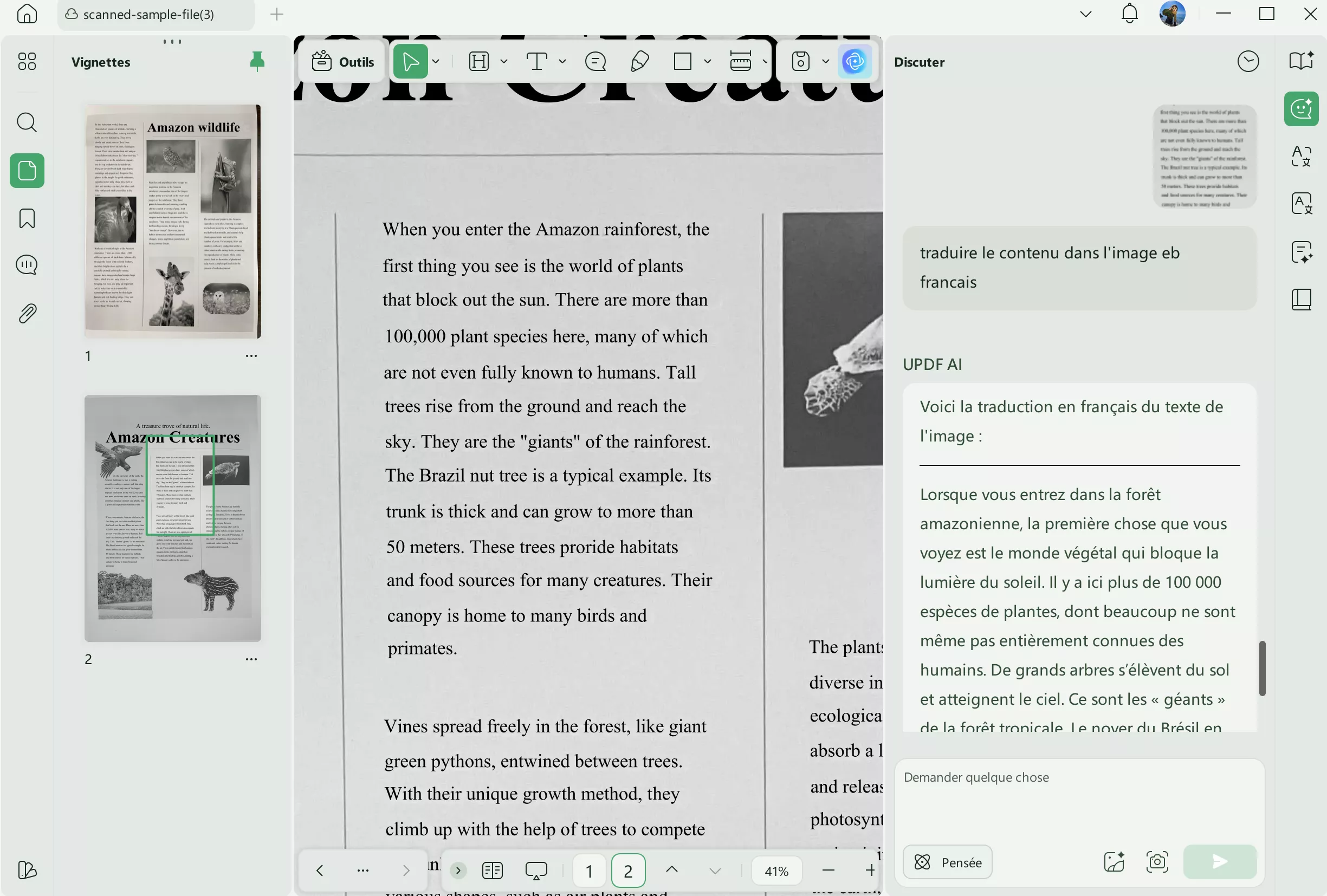1327x896 pixels.
Task: Open UPDF AI assistant from toolbar
Action: tap(854, 61)
